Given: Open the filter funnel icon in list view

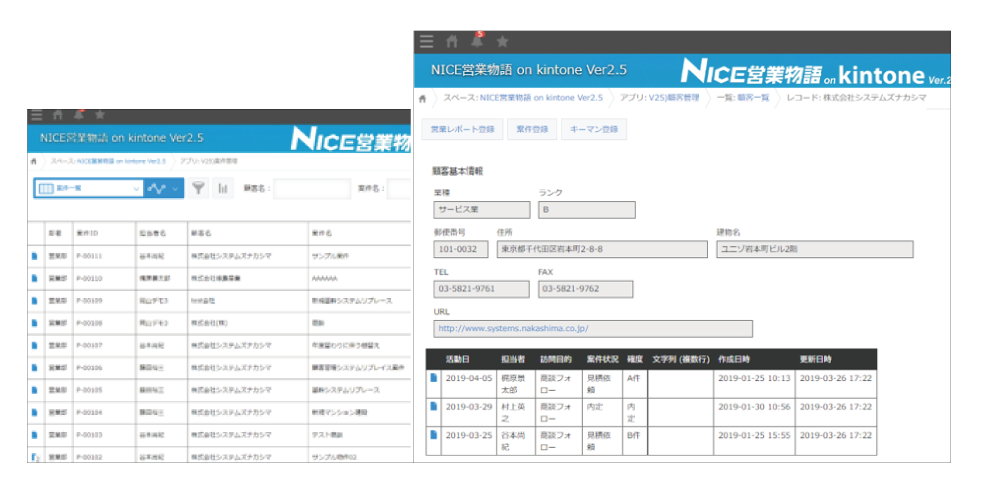Looking at the screenshot, I should (x=198, y=188).
